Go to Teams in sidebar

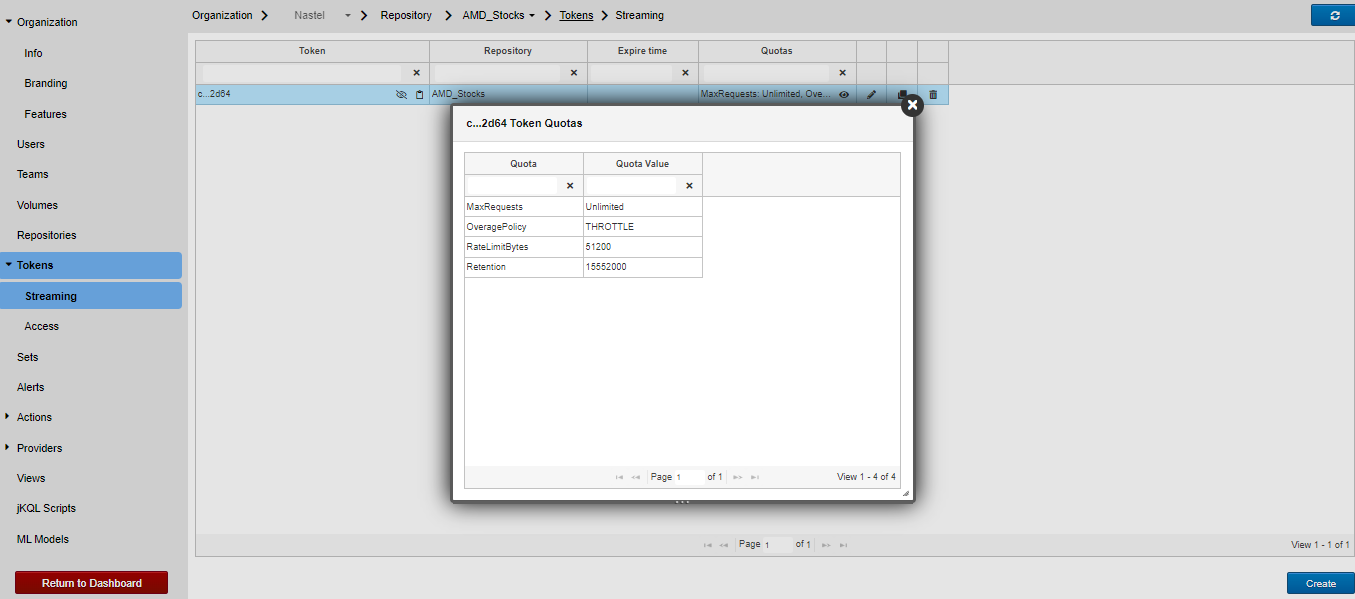coord(33,174)
